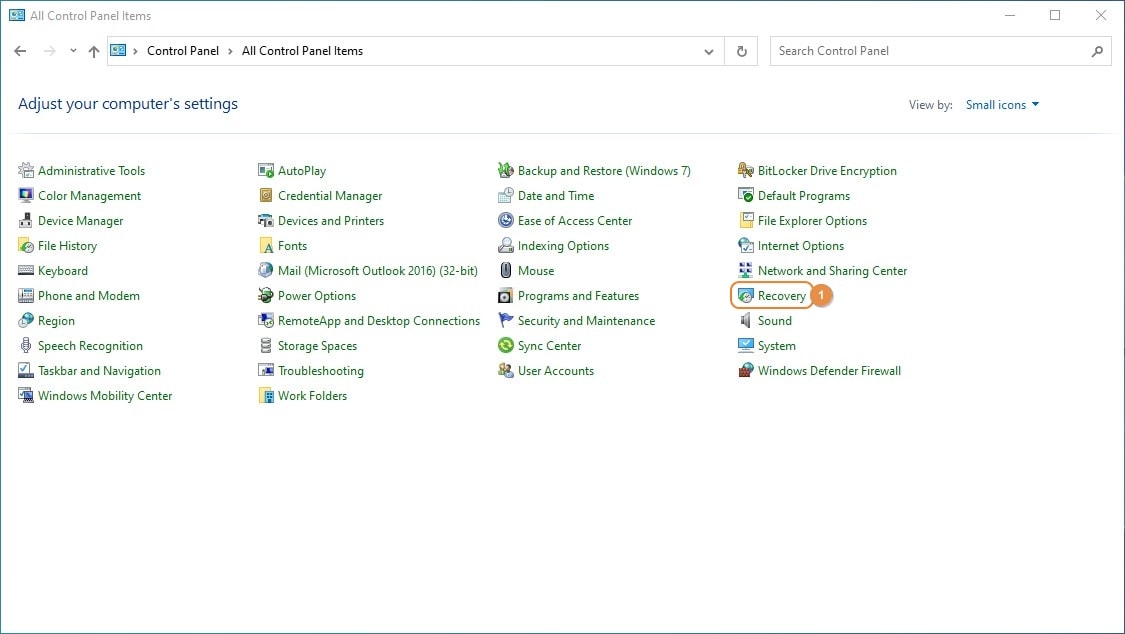Click the Devices and Printers icon
Image resolution: width=1125 pixels, height=634 pixels.
point(266,221)
